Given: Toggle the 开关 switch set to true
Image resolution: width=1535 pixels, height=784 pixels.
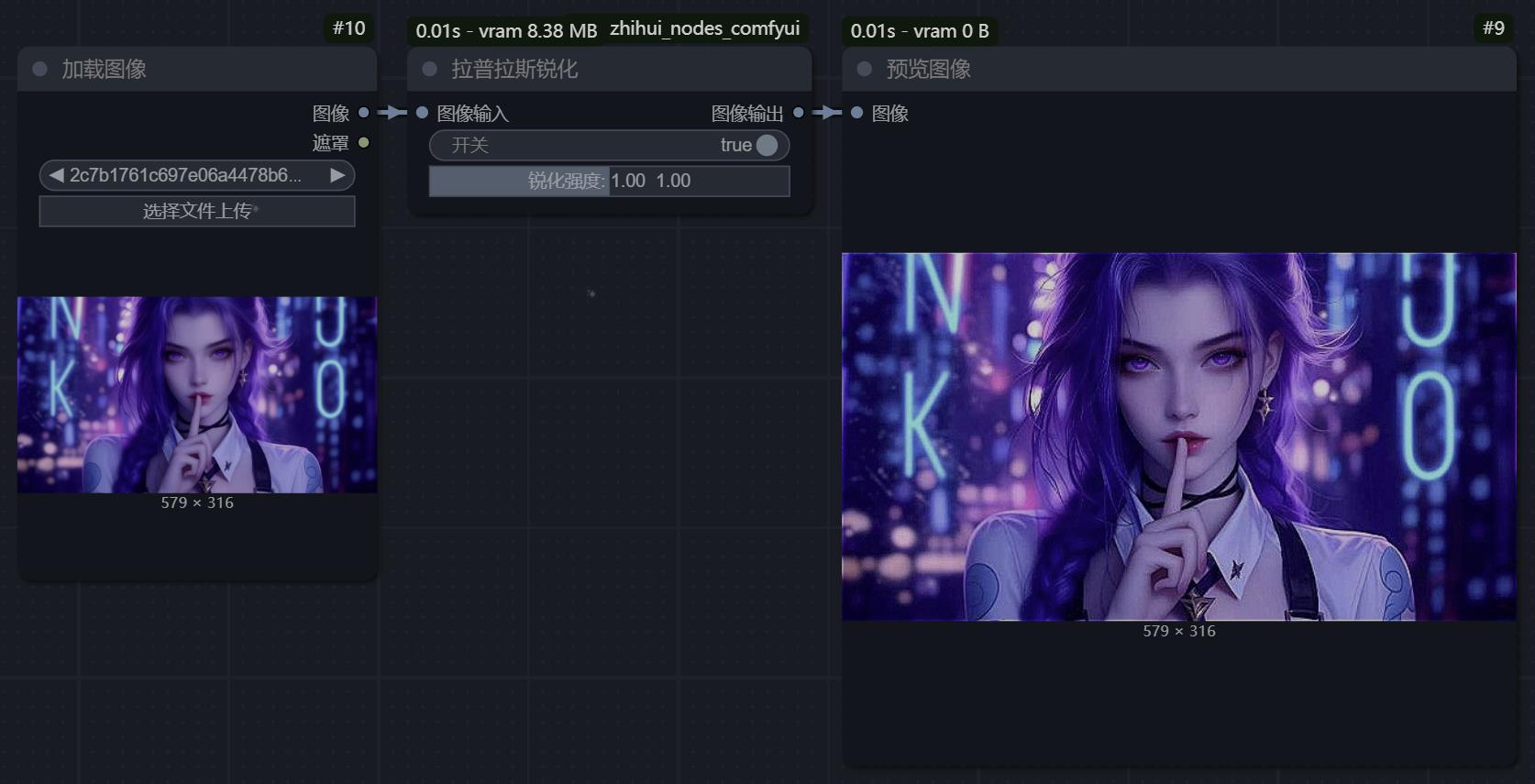Looking at the screenshot, I should pyautogui.click(x=609, y=145).
